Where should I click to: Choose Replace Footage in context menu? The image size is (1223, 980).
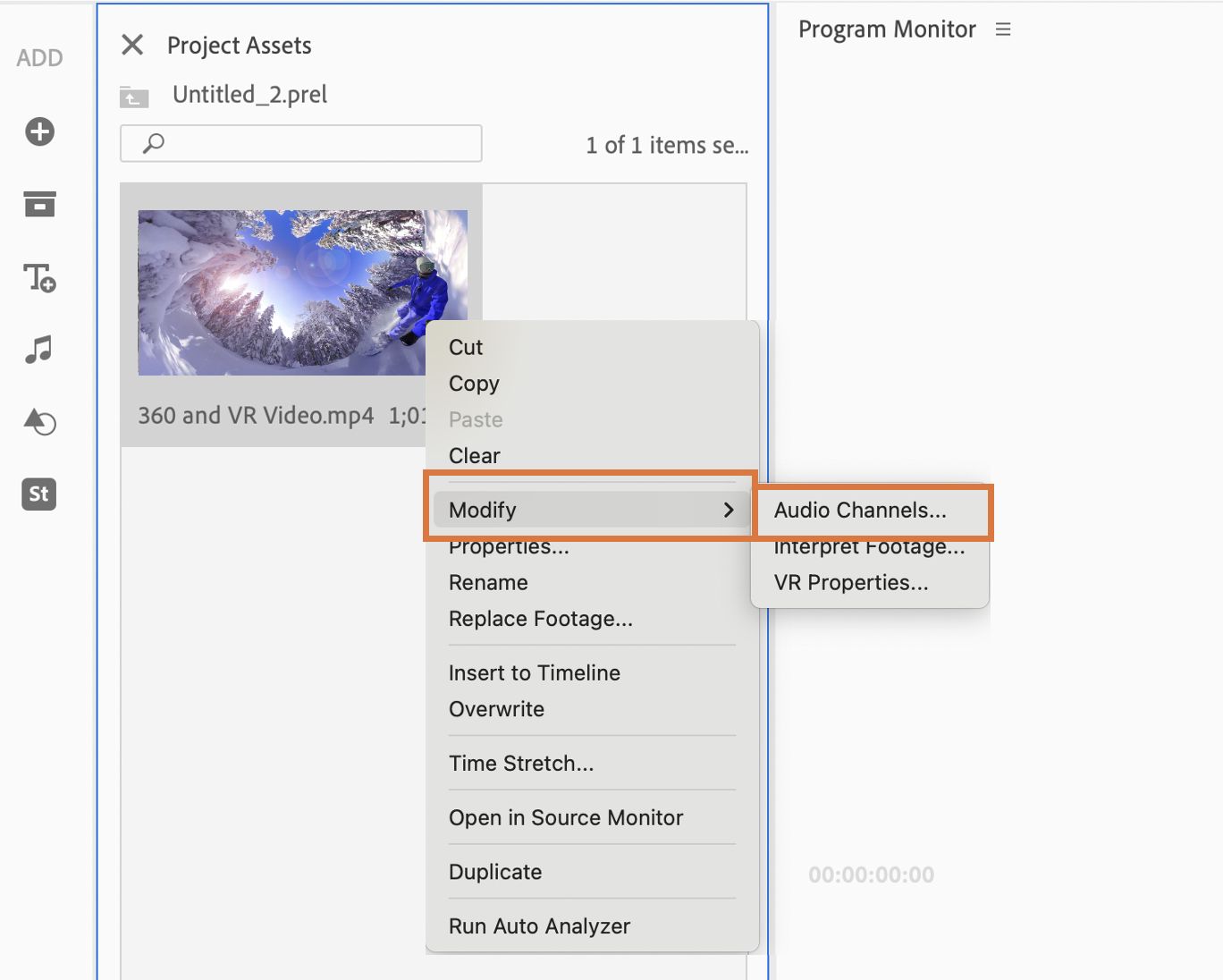pos(540,619)
